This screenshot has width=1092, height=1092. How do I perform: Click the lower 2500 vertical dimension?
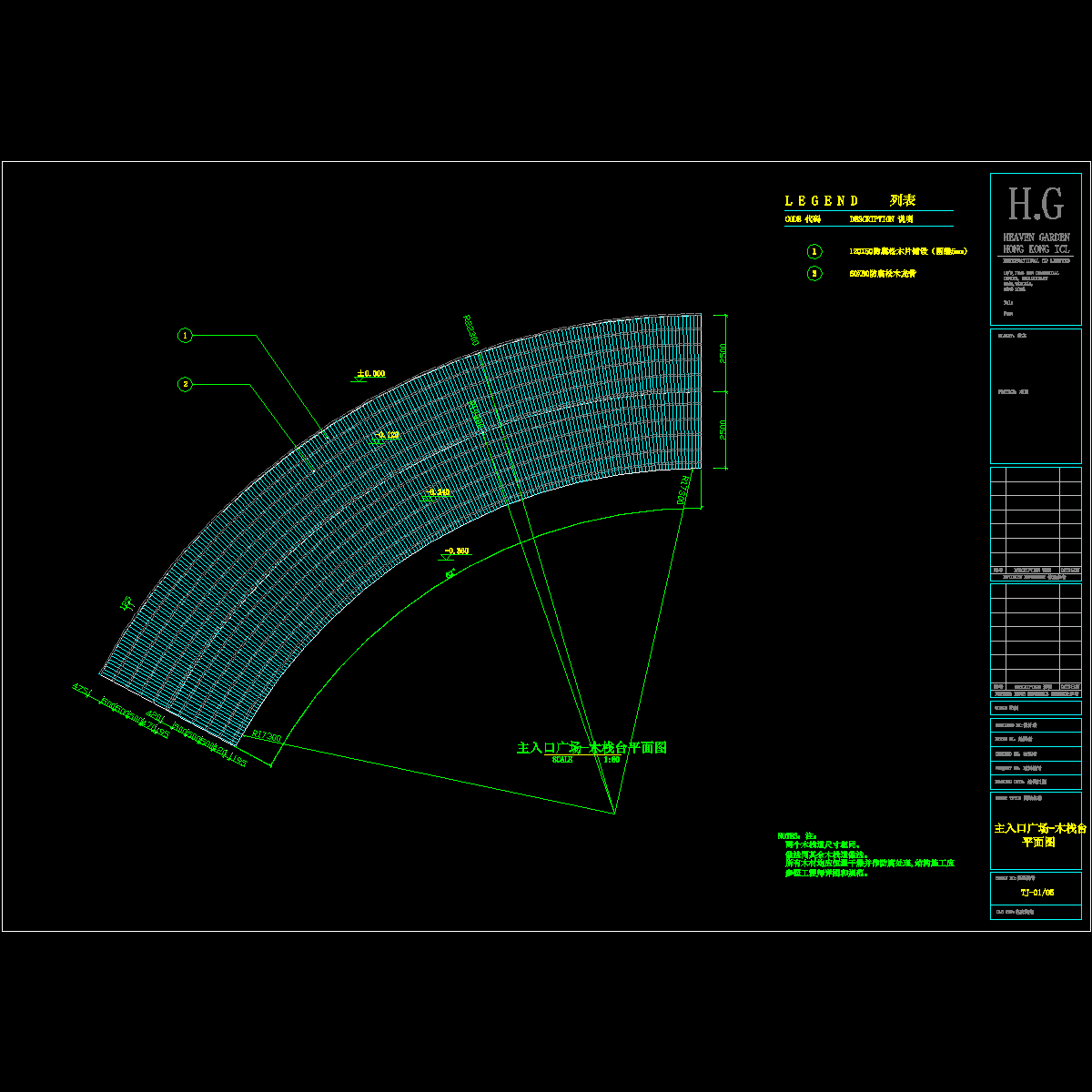click(x=722, y=430)
